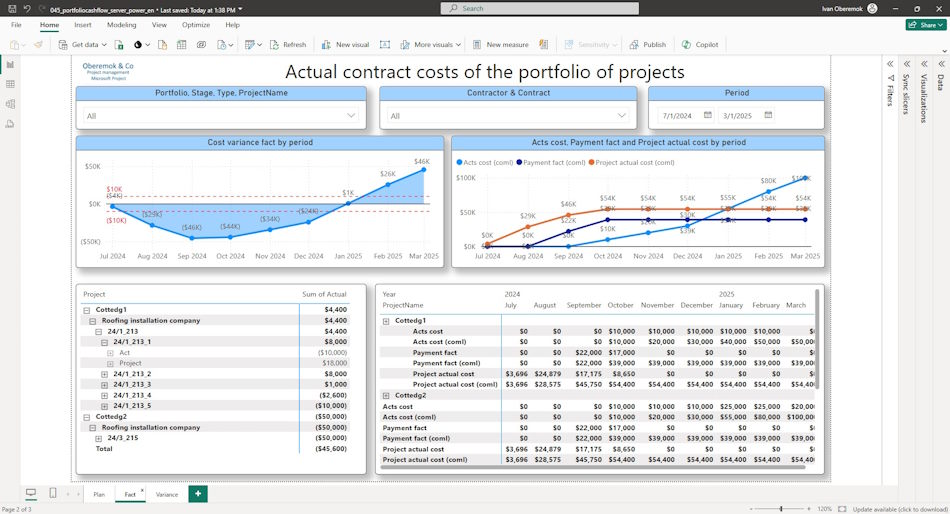Open Excel workbook data source icon
Viewport: 950px width, 514px height.
[119, 45]
